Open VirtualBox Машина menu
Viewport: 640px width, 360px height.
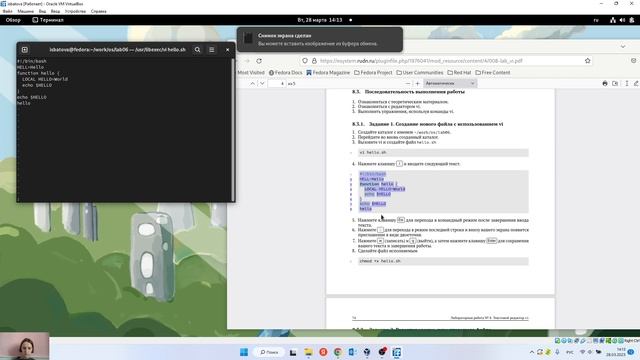(25, 11)
